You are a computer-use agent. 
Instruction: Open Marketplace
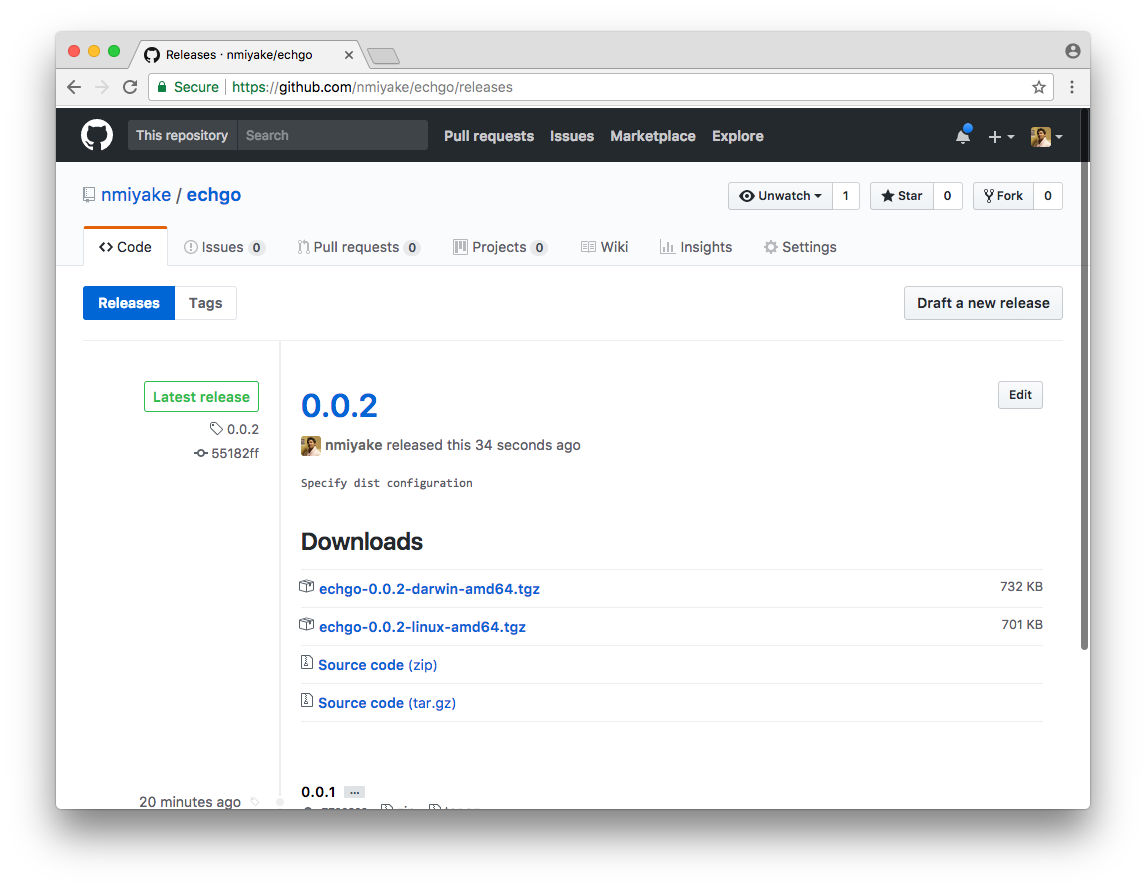pos(653,136)
